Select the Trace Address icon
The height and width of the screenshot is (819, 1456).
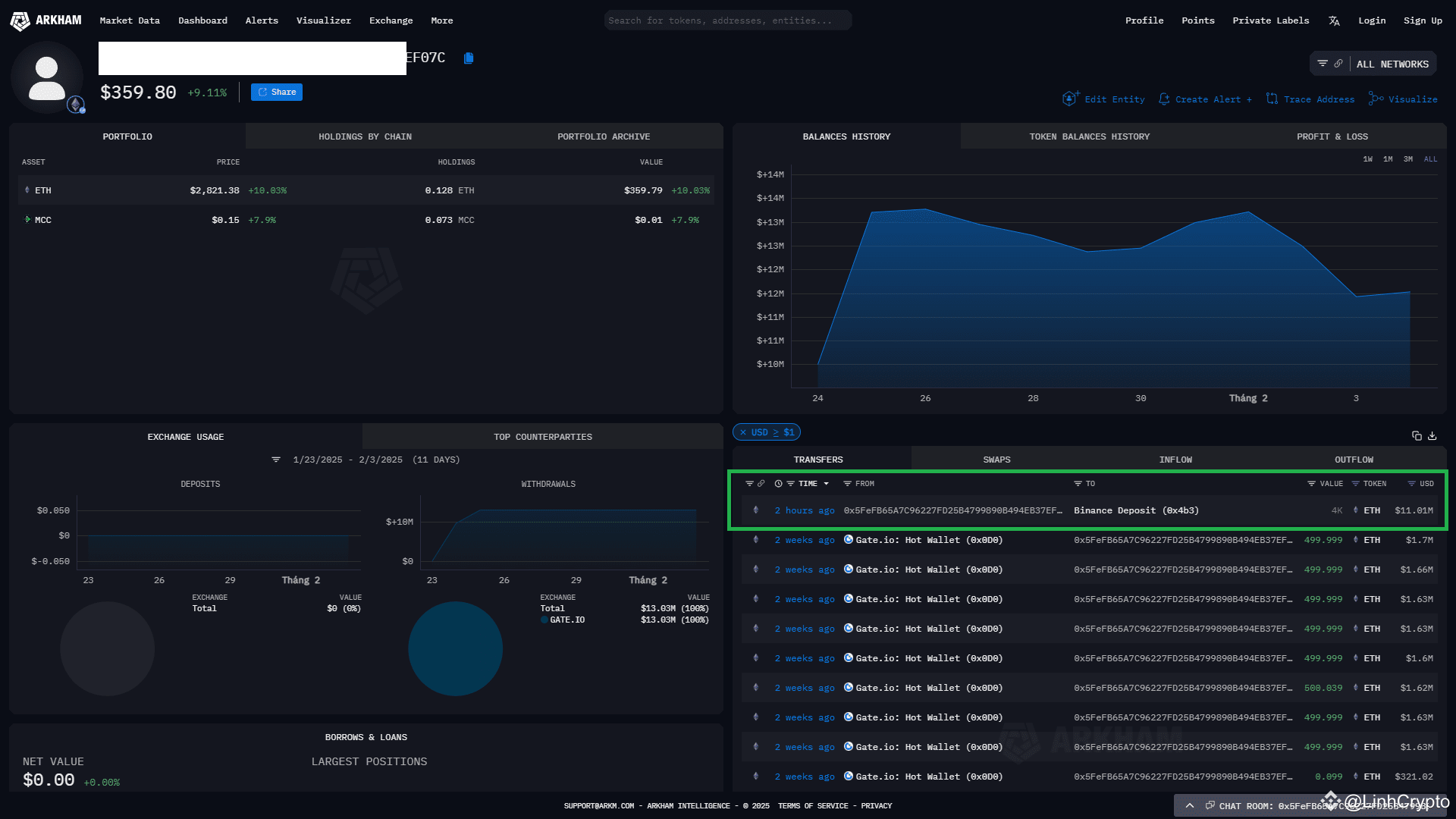coord(1272,99)
